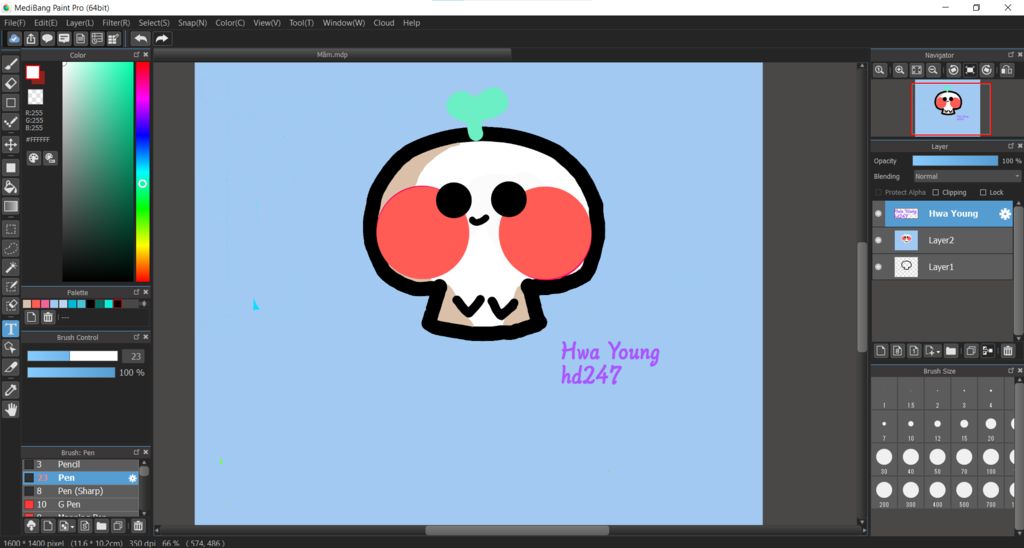Enable the Lock checkbox
The image size is (1024, 548).
pyautogui.click(x=983, y=193)
